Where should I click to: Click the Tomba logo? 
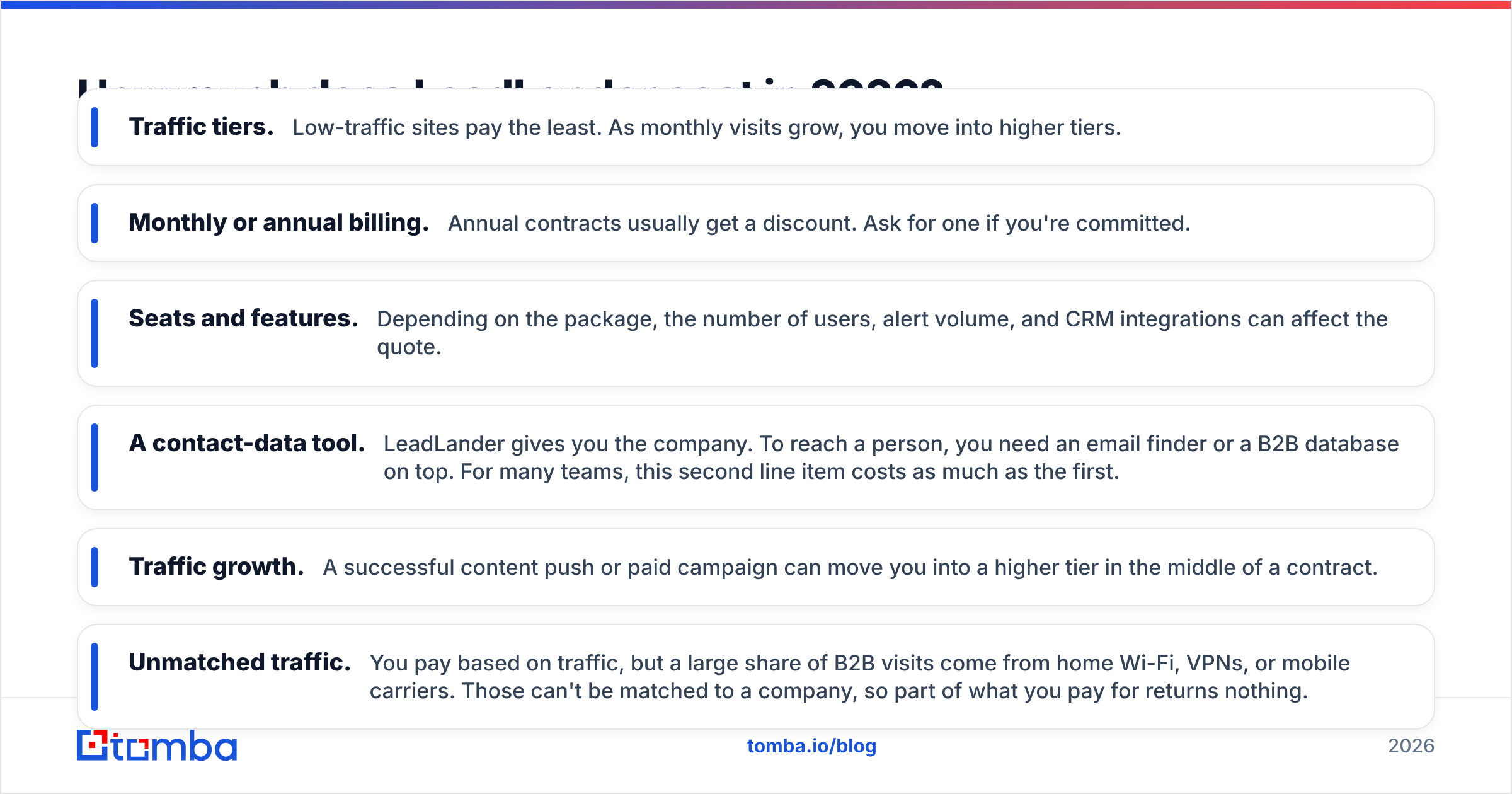pos(157,745)
